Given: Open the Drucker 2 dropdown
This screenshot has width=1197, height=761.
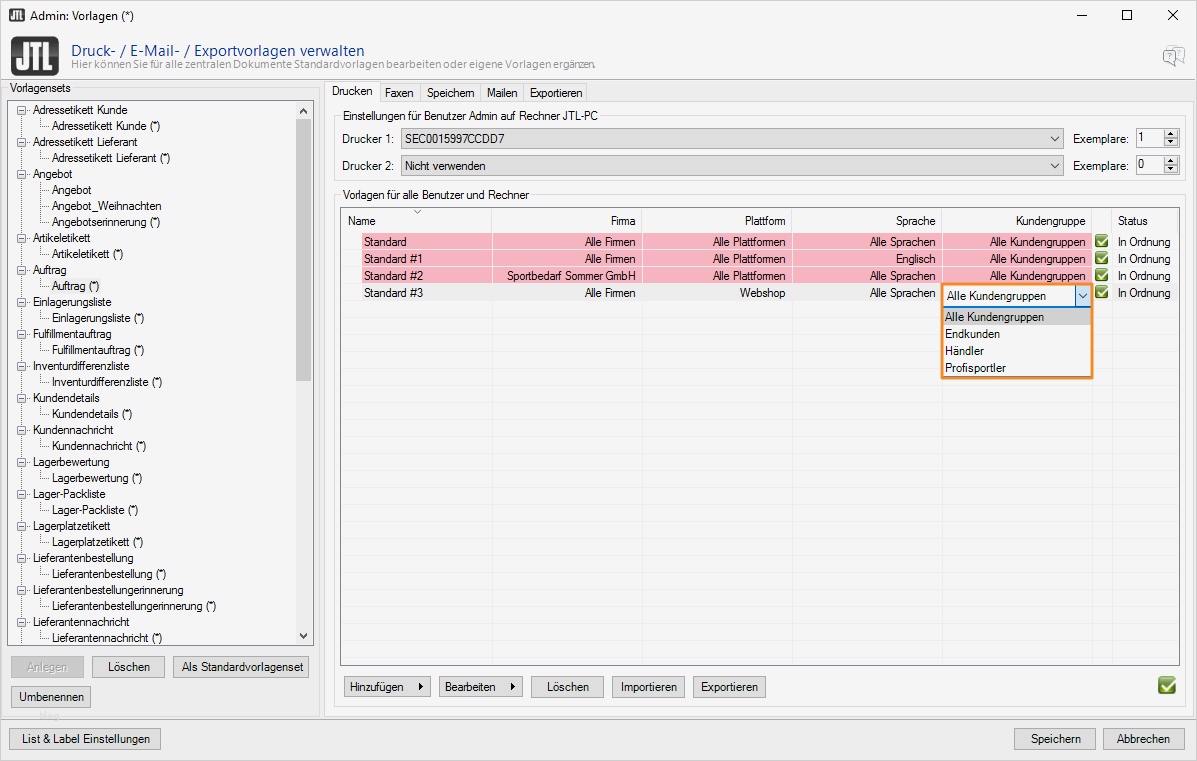Looking at the screenshot, I should pyautogui.click(x=1056, y=165).
